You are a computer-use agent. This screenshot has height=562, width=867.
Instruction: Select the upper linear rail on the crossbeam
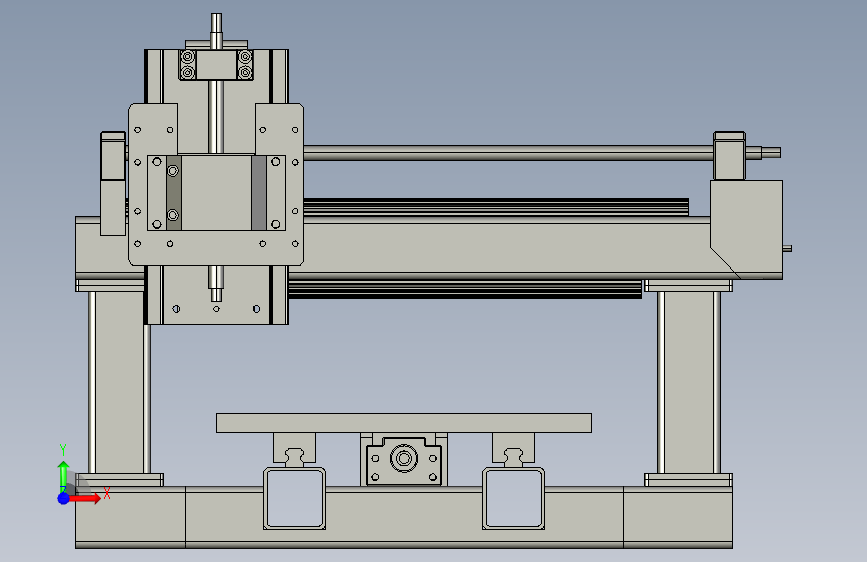(x=496, y=207)
